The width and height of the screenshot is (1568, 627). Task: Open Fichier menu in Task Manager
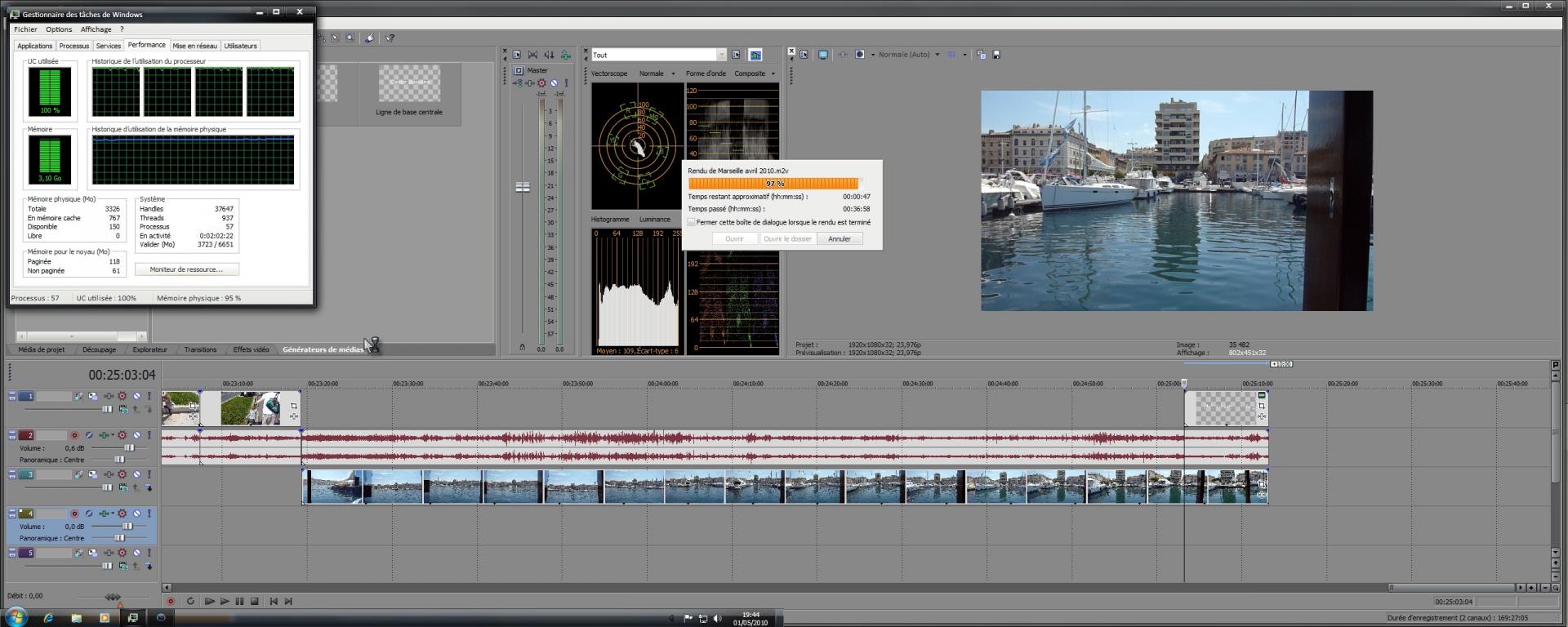(x=25, y=29)
